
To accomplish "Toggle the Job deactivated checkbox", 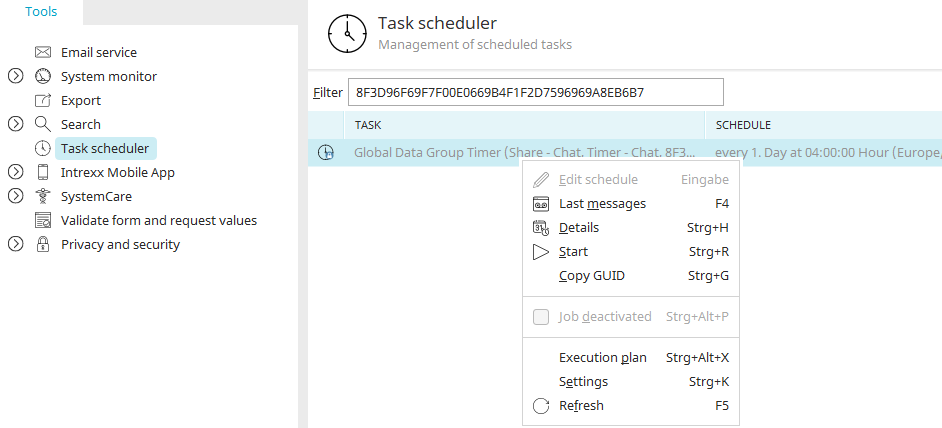I will (541, 317).
